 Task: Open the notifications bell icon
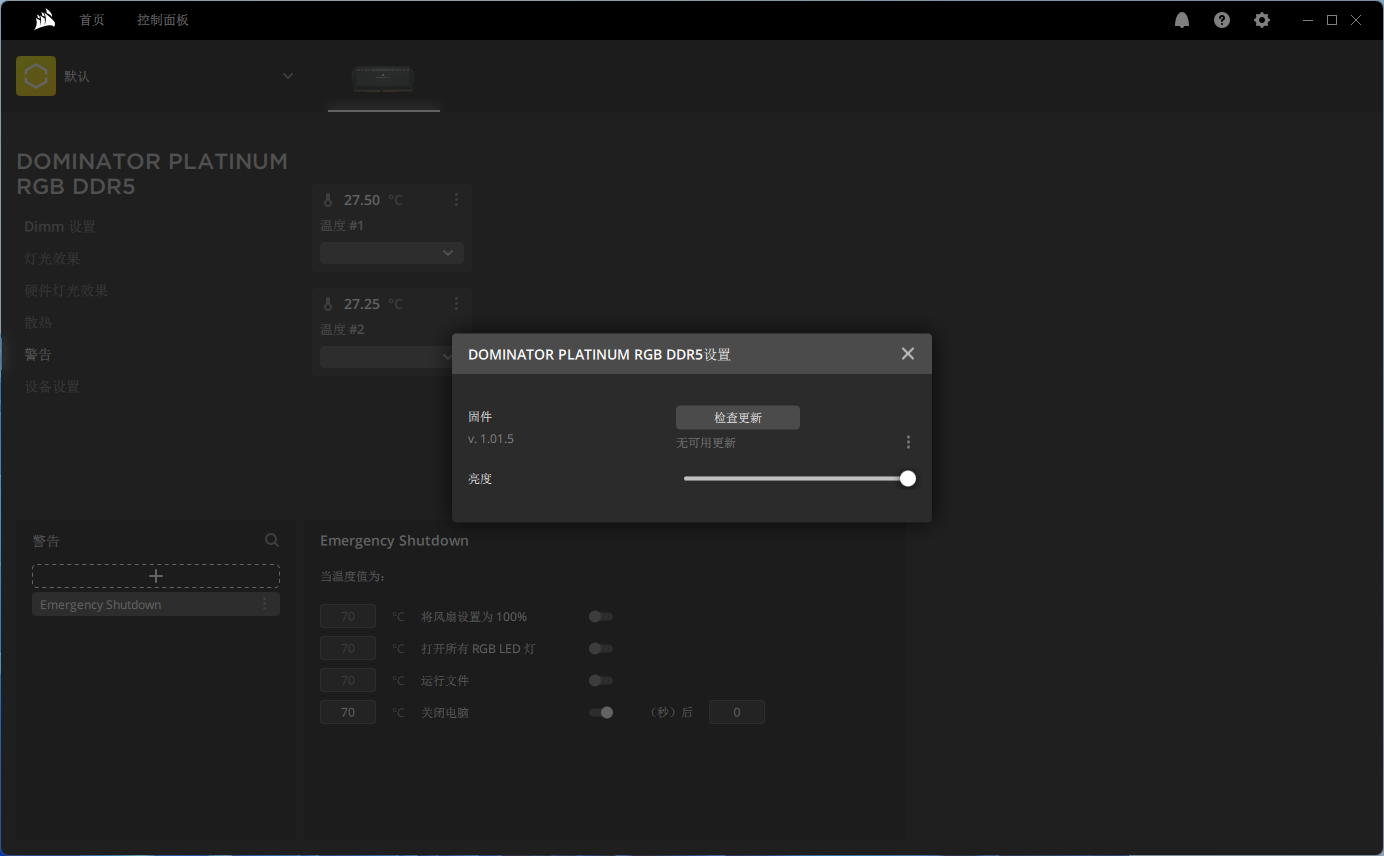point(1182,20)
